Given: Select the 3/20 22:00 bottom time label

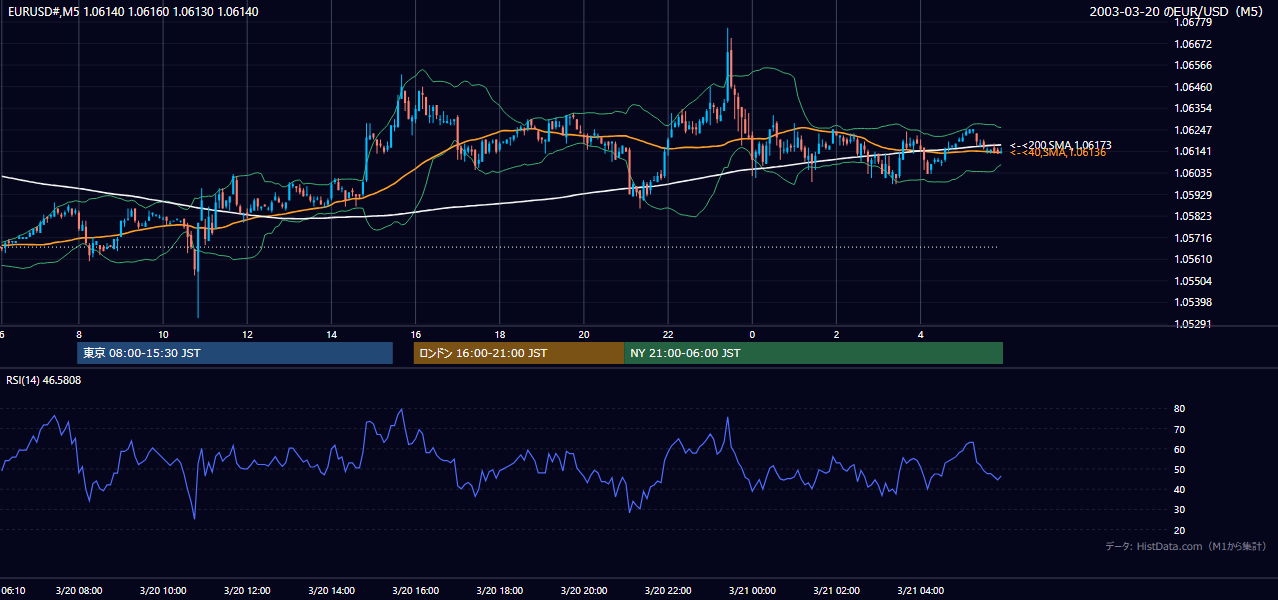Looking at the screenshot, I should point(668,591).
